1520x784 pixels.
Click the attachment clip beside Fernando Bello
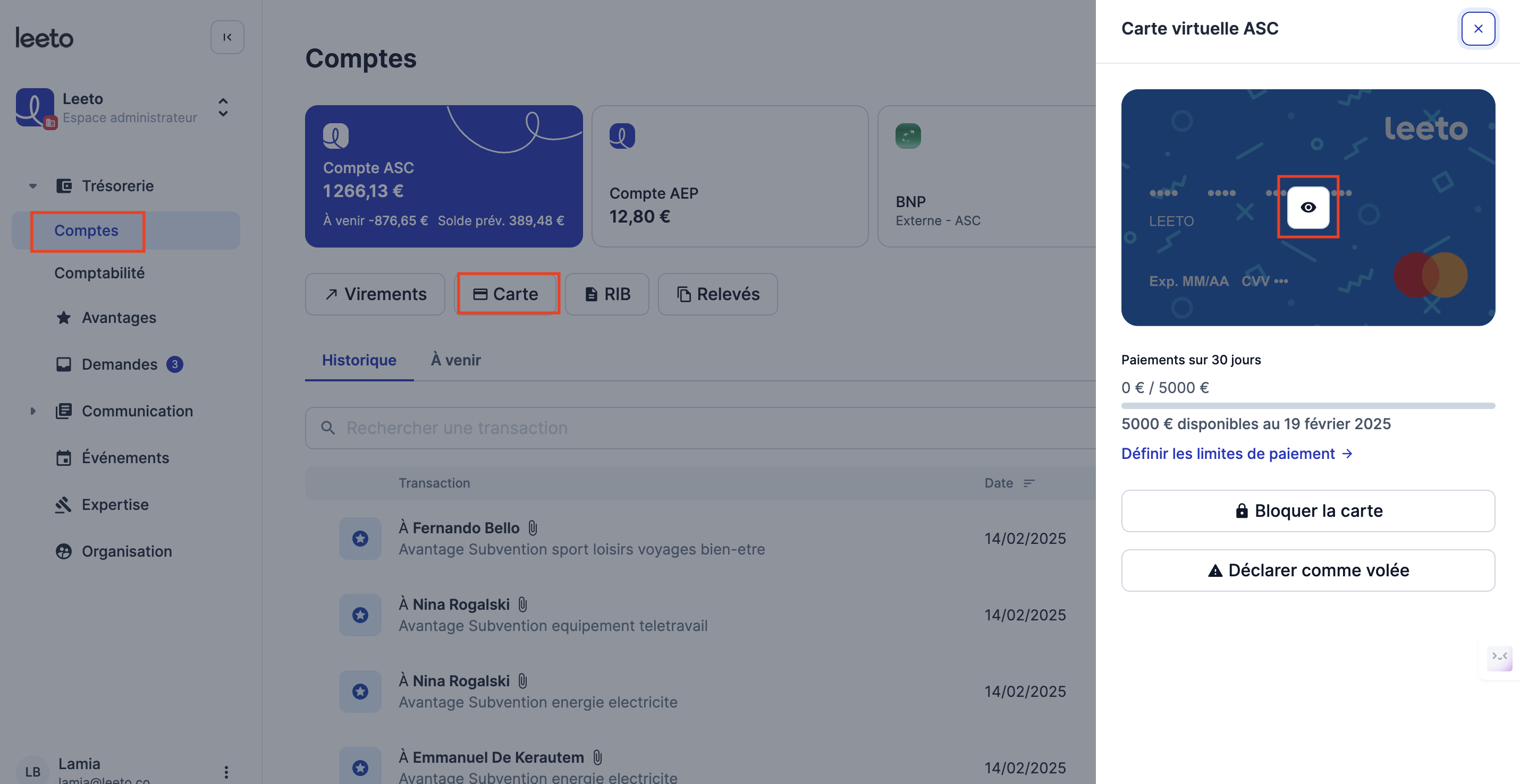(533, 528)
